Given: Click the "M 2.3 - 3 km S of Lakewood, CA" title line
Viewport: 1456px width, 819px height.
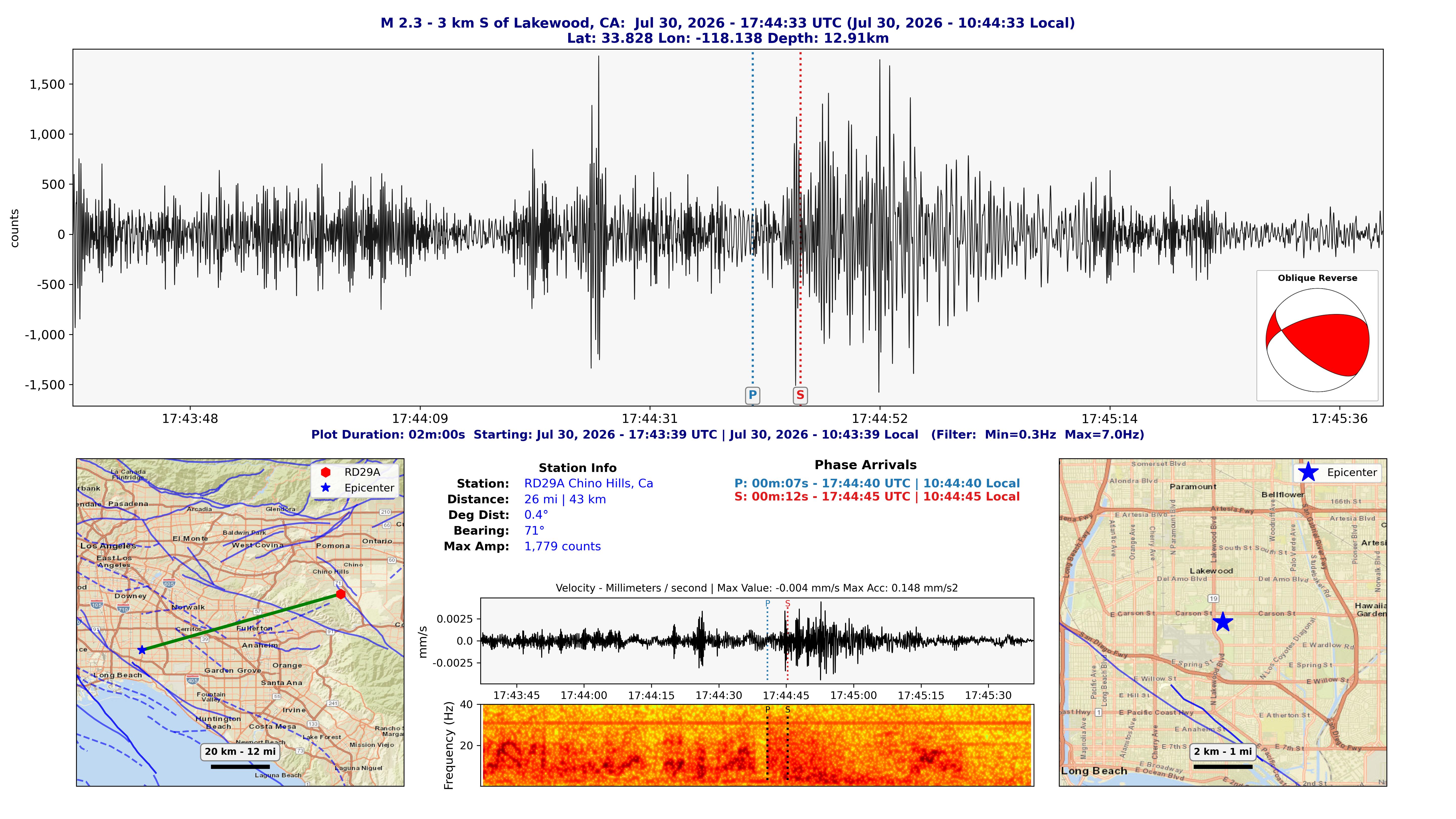Looking at the screenshot, I should point(727,23).
